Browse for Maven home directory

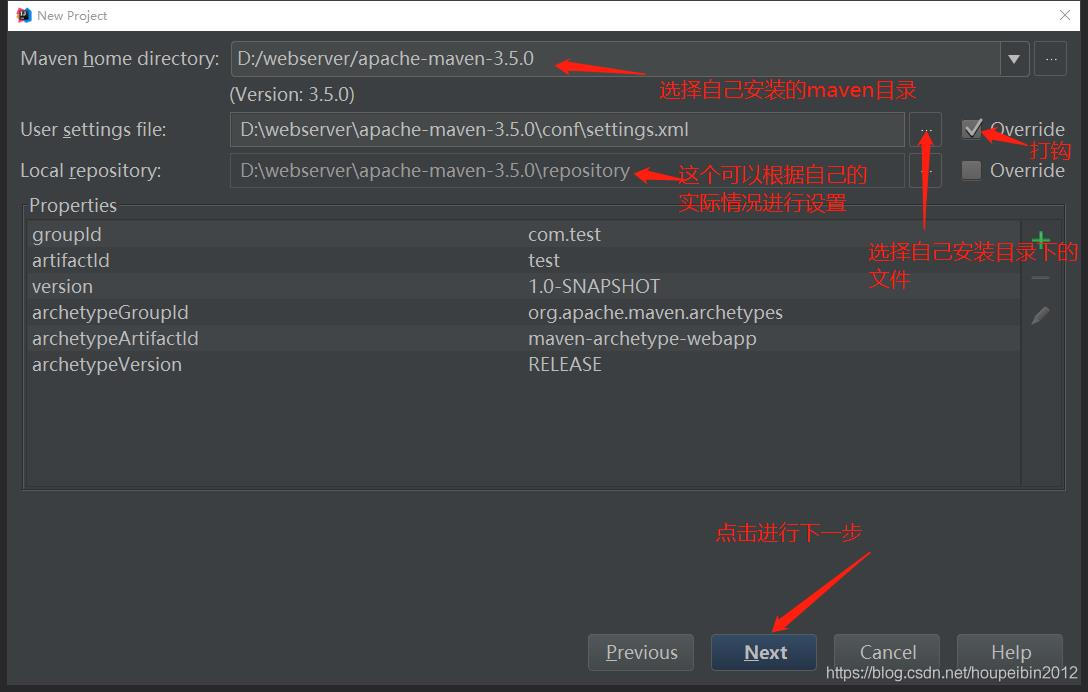coord(1050,59)
